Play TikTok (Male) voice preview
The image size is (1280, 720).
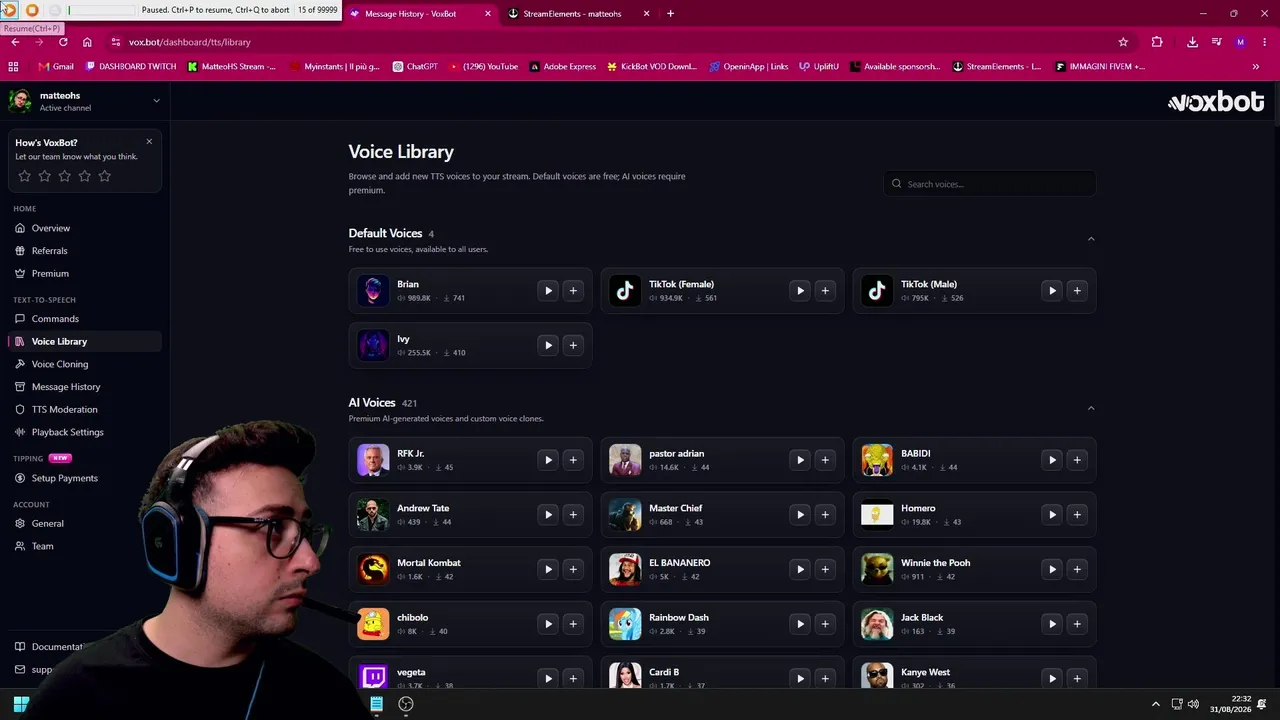1052,291
